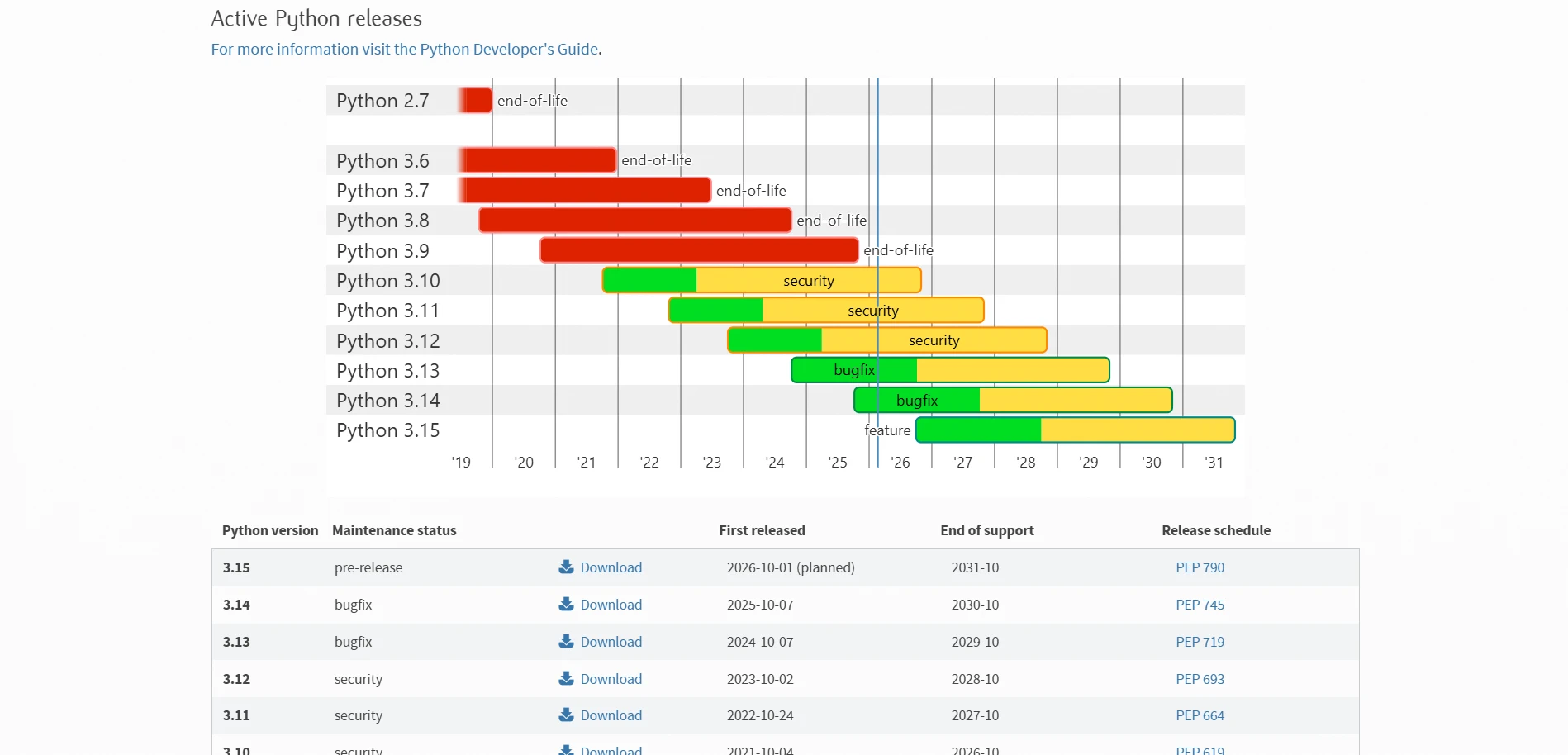1568x755 pixels.
Task: Click the security label on Python 3.12 bar
Action: pyautogui.click(x=934, y=340)
